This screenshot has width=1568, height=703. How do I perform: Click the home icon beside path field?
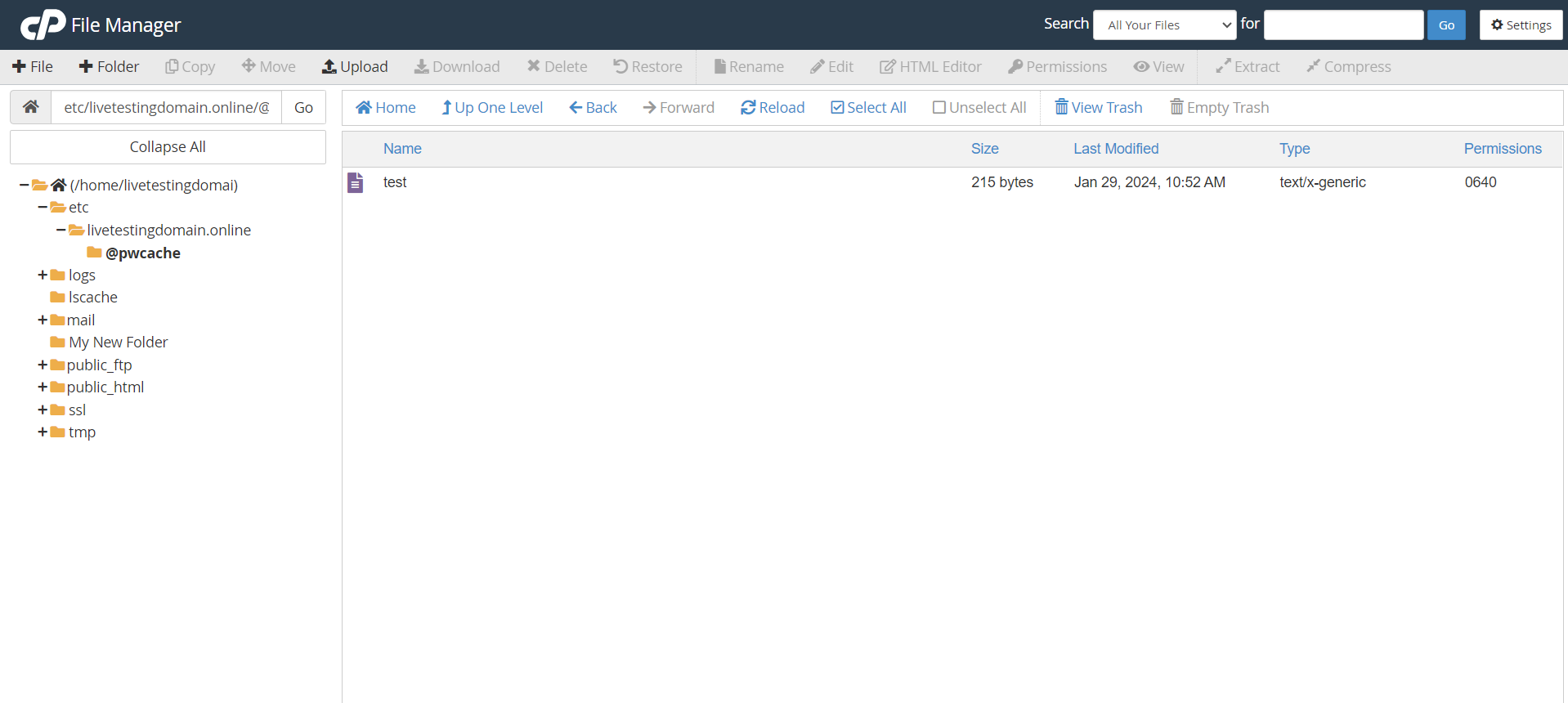tap(31, 107)
